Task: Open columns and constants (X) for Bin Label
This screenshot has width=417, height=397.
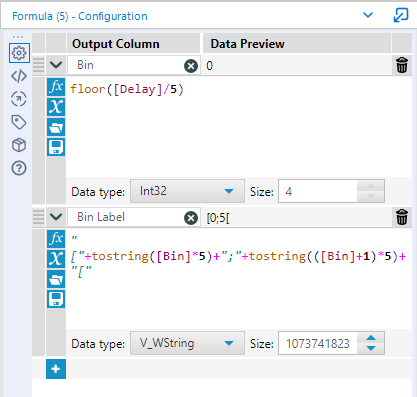Action: (x=56, y=259)
